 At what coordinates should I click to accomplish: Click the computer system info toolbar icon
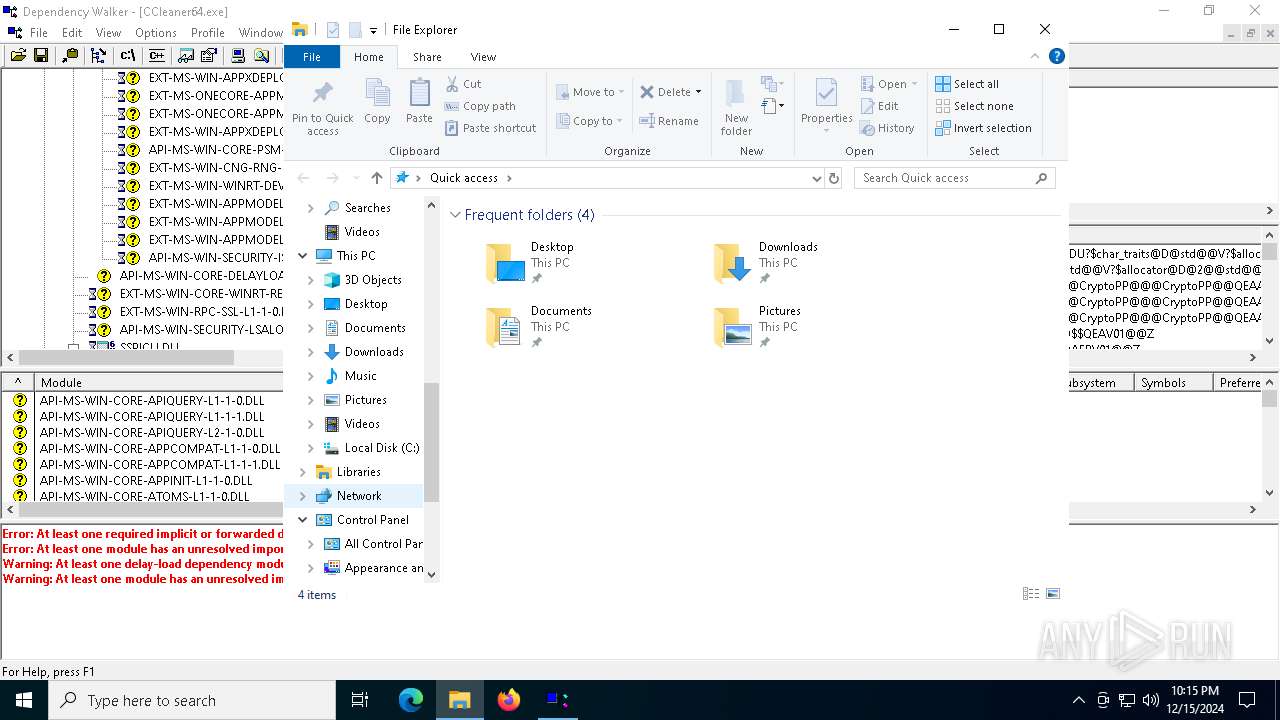tap(238, 56)
